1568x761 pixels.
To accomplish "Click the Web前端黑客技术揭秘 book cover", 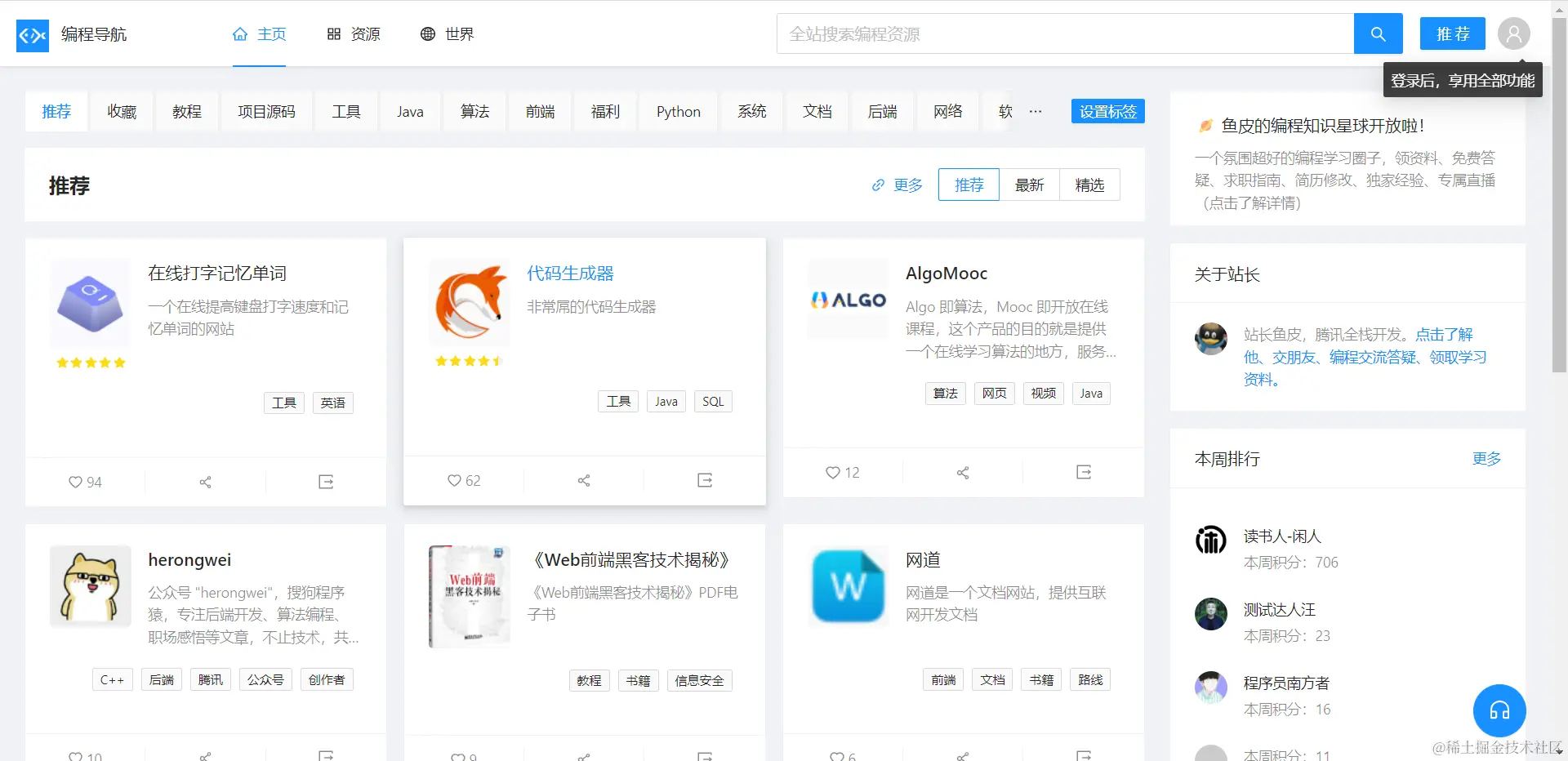I will 469,596.
